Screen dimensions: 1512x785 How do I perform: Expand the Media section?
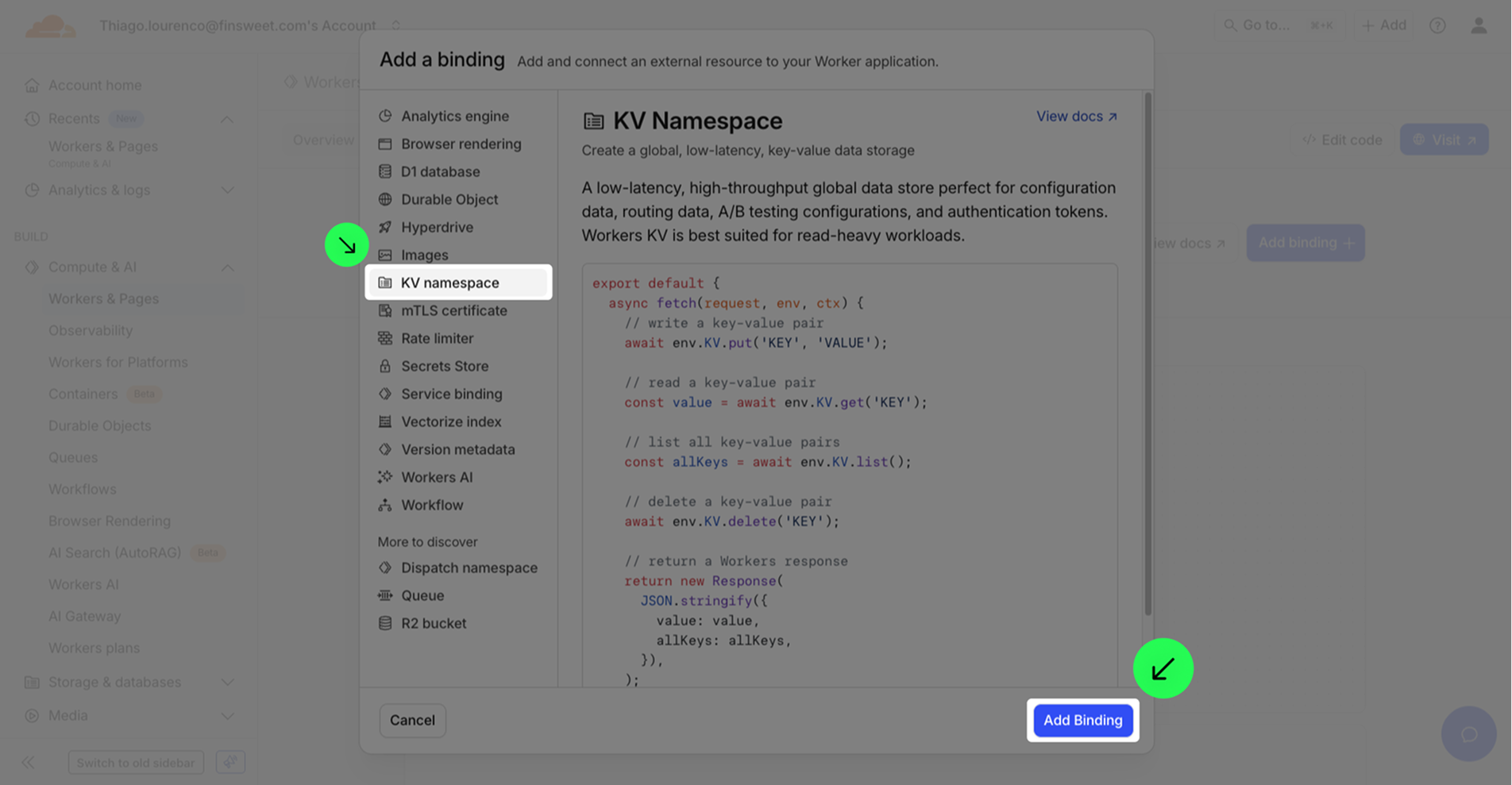pos(227,716)
